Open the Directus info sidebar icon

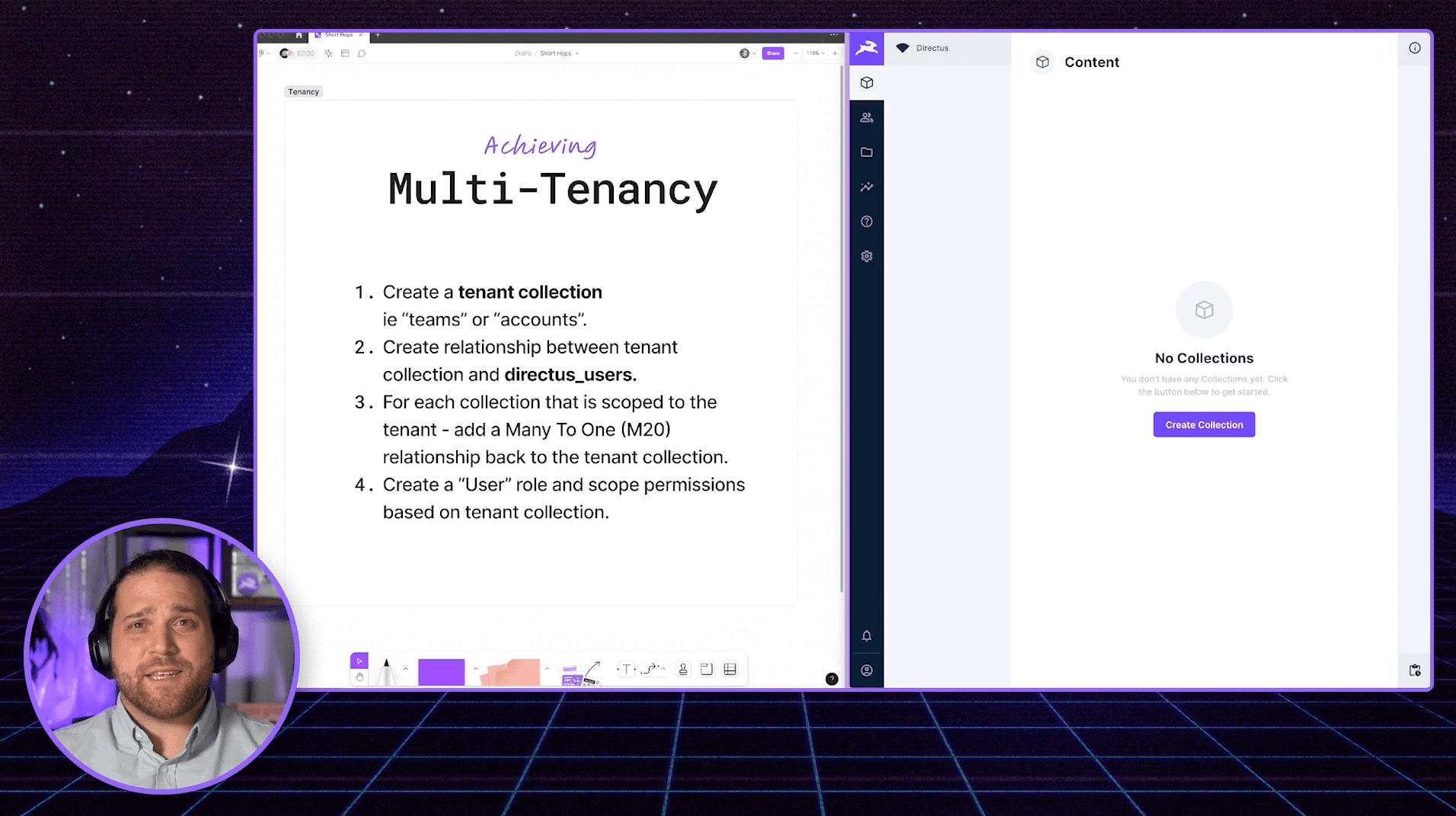pos(1415,48)
